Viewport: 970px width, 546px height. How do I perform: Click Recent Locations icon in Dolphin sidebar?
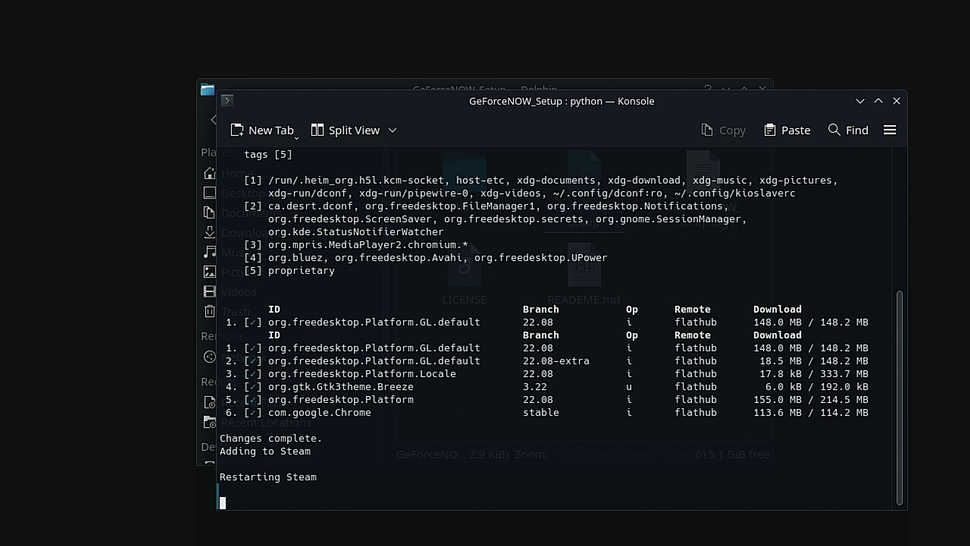pyautogui.click(x=210, y=422)
